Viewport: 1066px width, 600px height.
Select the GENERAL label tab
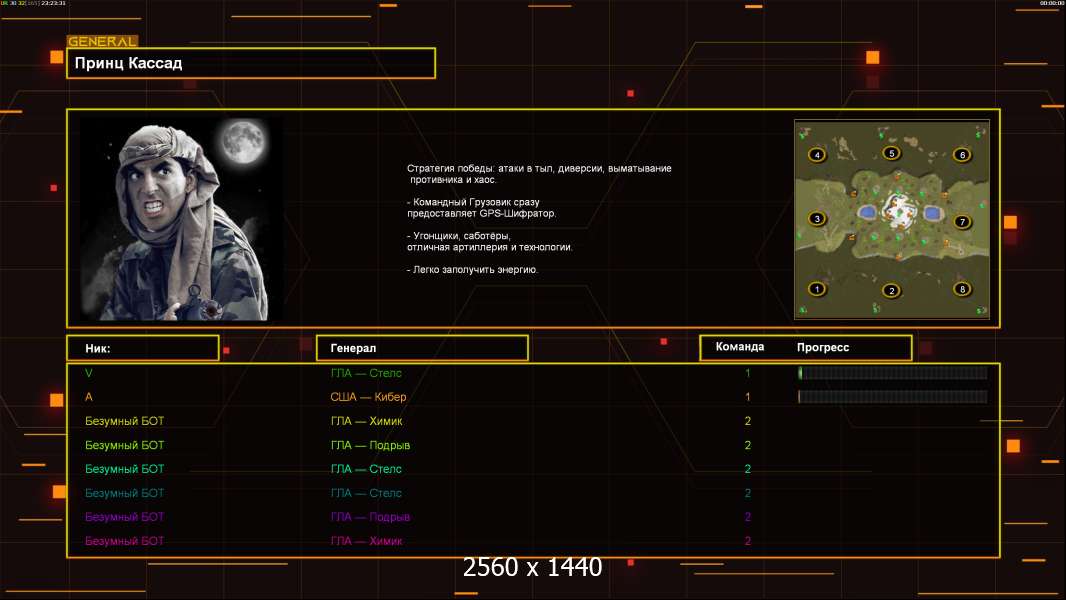point(103,41)
